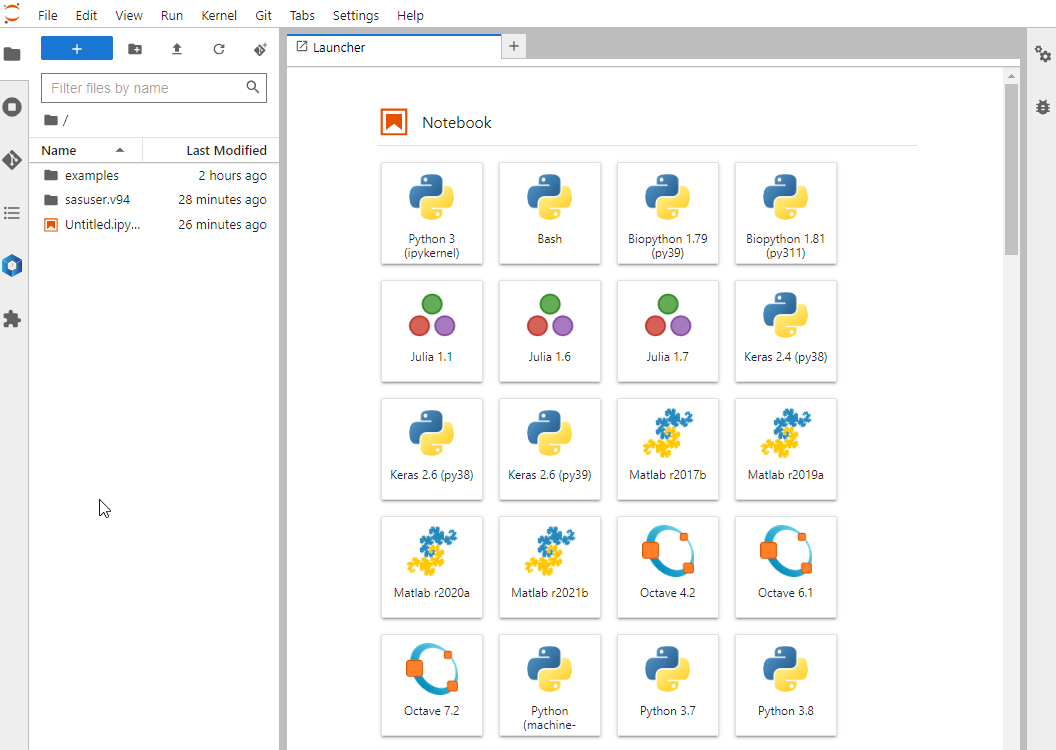This screenshot has width=1056, height=750.
Task: Refresh the file list
Action: pyautogui.click(x=219, y=49)
